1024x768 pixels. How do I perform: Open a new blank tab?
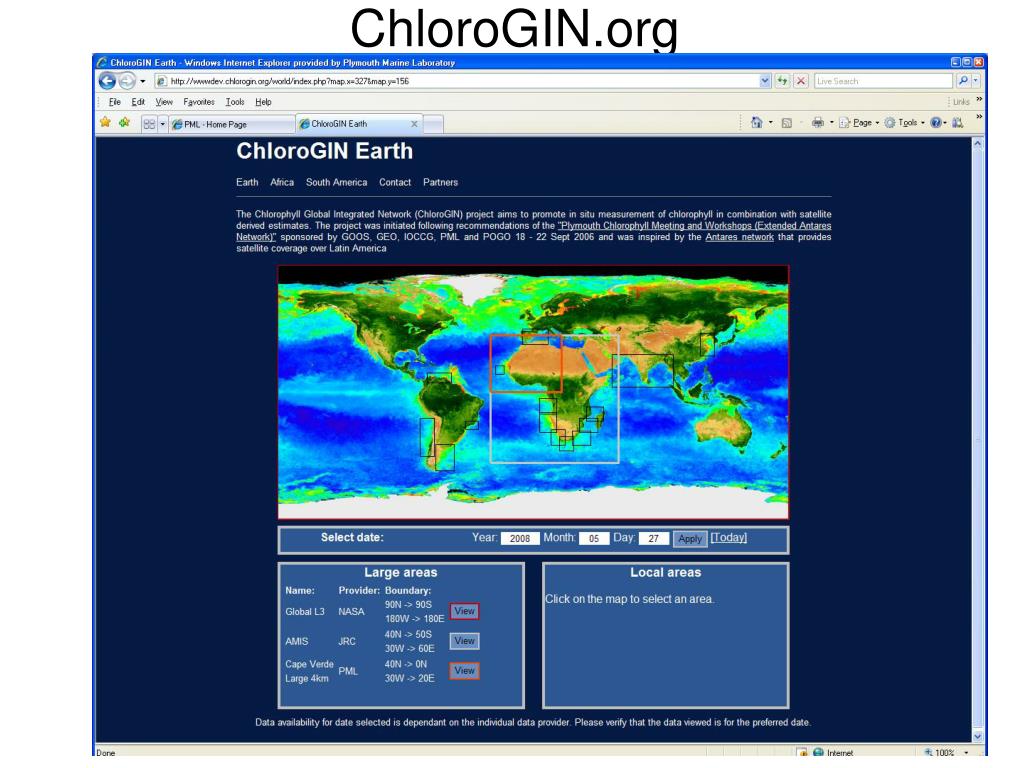click(434, 124)
